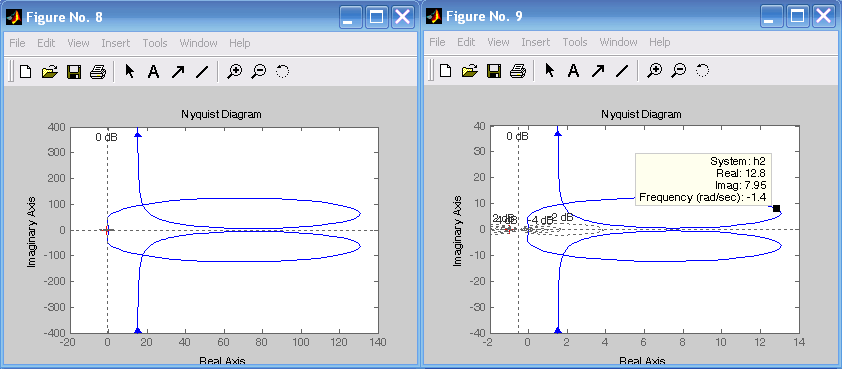
Task: Print Figure No. 9 with printer icon
Action: click(x=518, y=70)
